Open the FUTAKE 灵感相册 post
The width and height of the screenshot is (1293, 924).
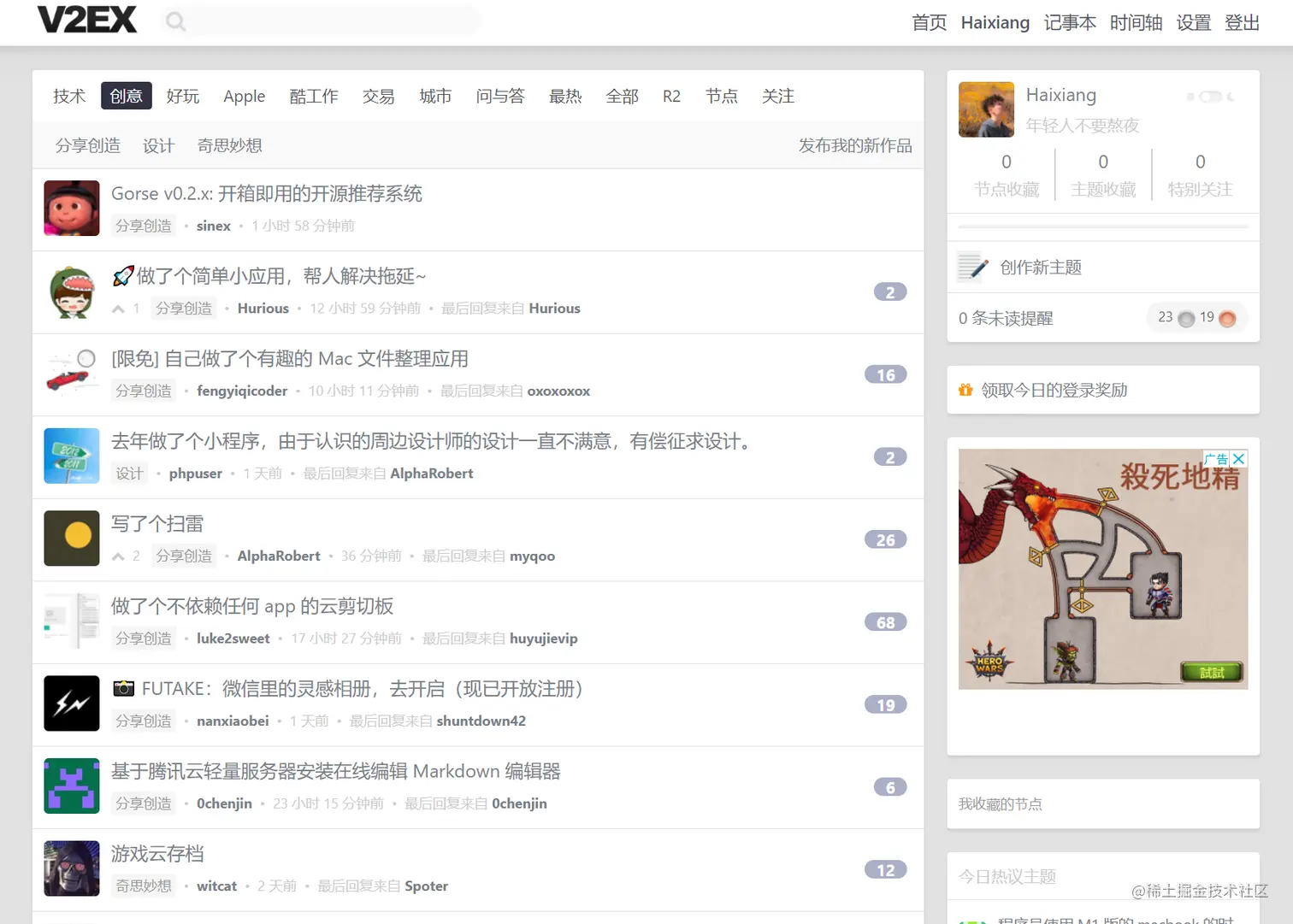point(348,689)
